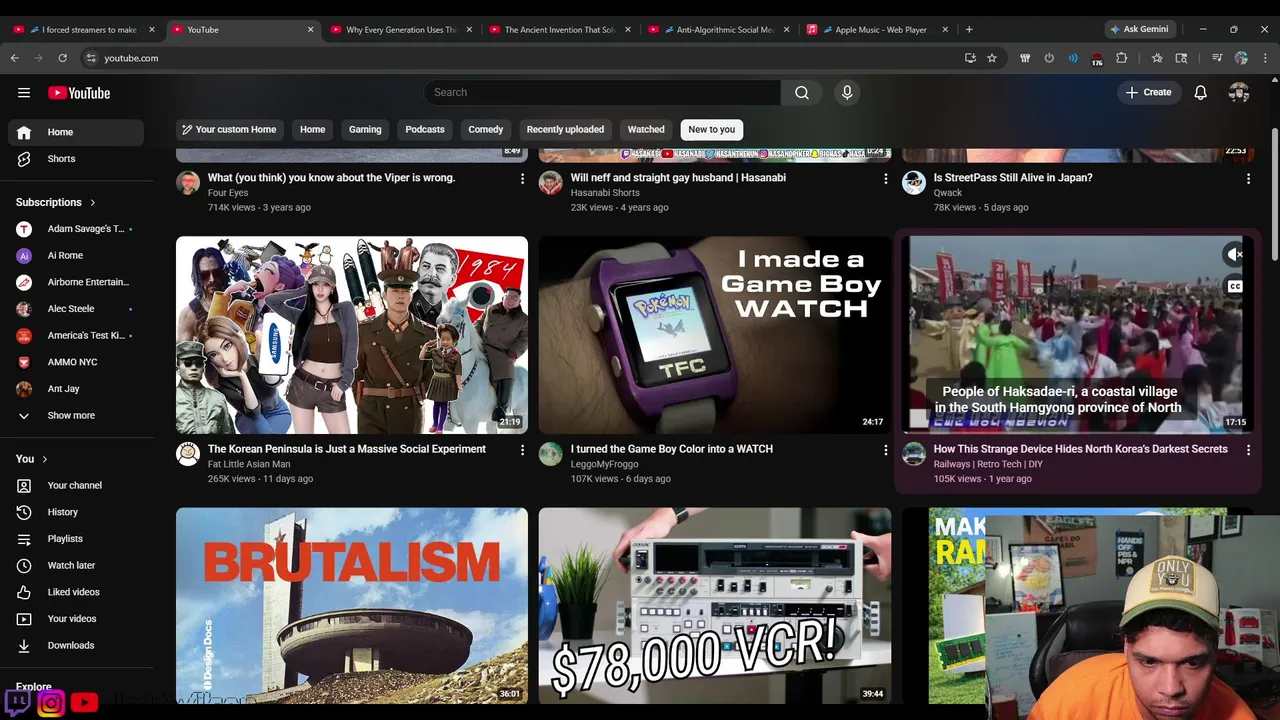Open the Game Boy WATCH video thumbnail
This screenshot has width=1280, height=720.
715,335
